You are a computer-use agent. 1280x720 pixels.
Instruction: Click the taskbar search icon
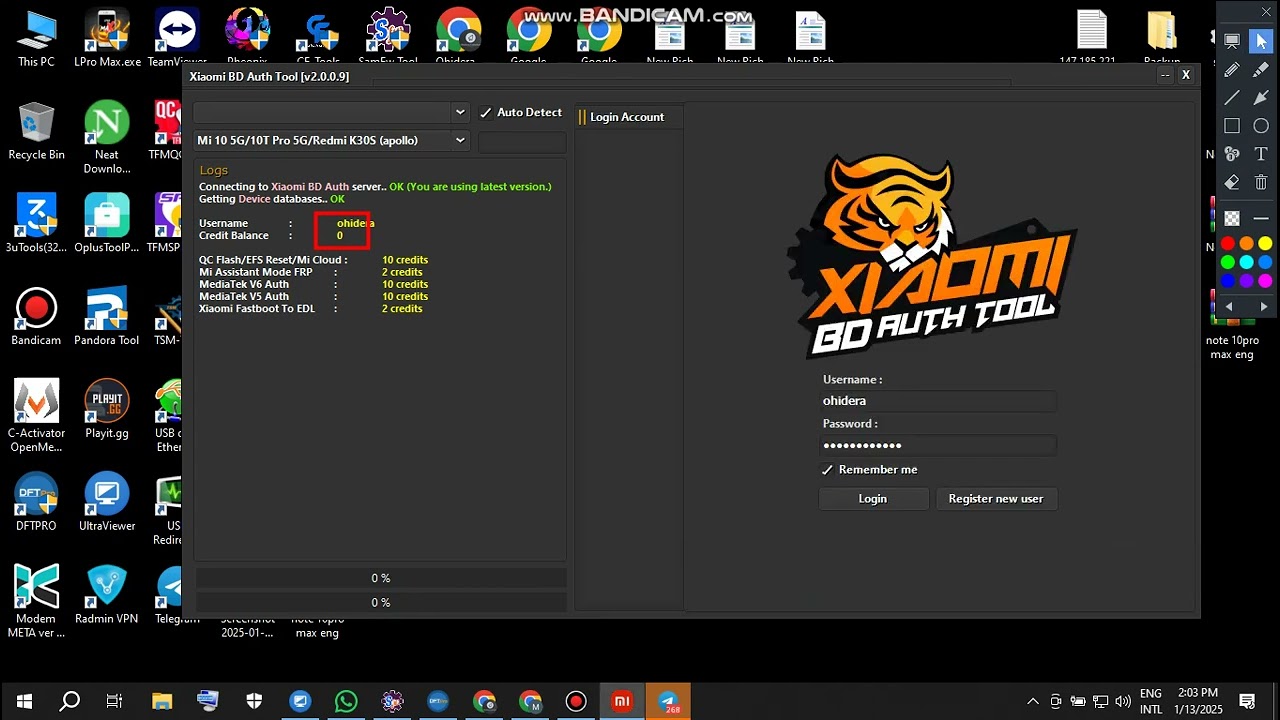point(69,701)
